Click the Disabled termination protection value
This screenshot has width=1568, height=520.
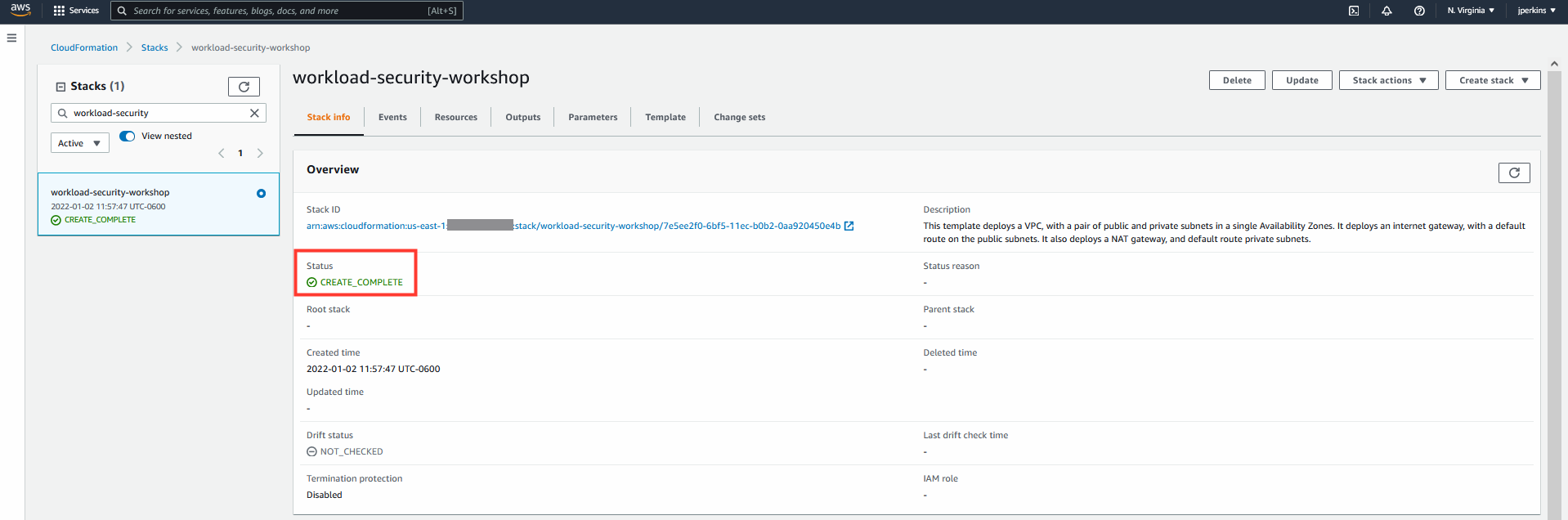[325, 495]
